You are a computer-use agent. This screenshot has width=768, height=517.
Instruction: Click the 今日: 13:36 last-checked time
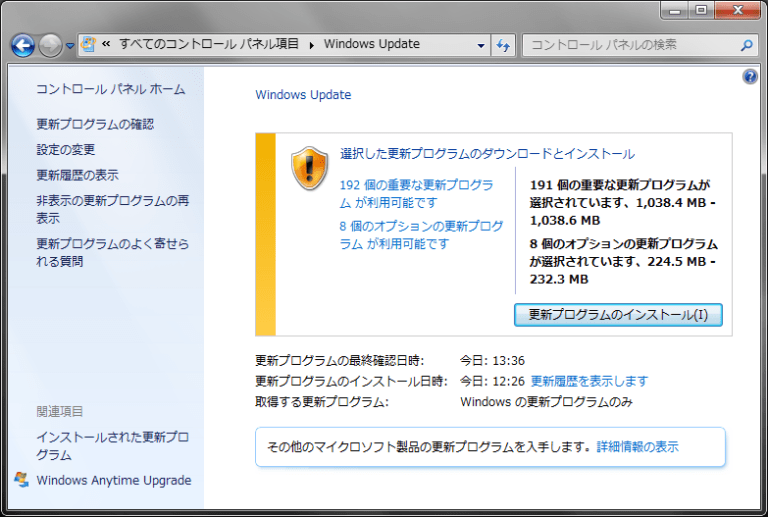492,361
